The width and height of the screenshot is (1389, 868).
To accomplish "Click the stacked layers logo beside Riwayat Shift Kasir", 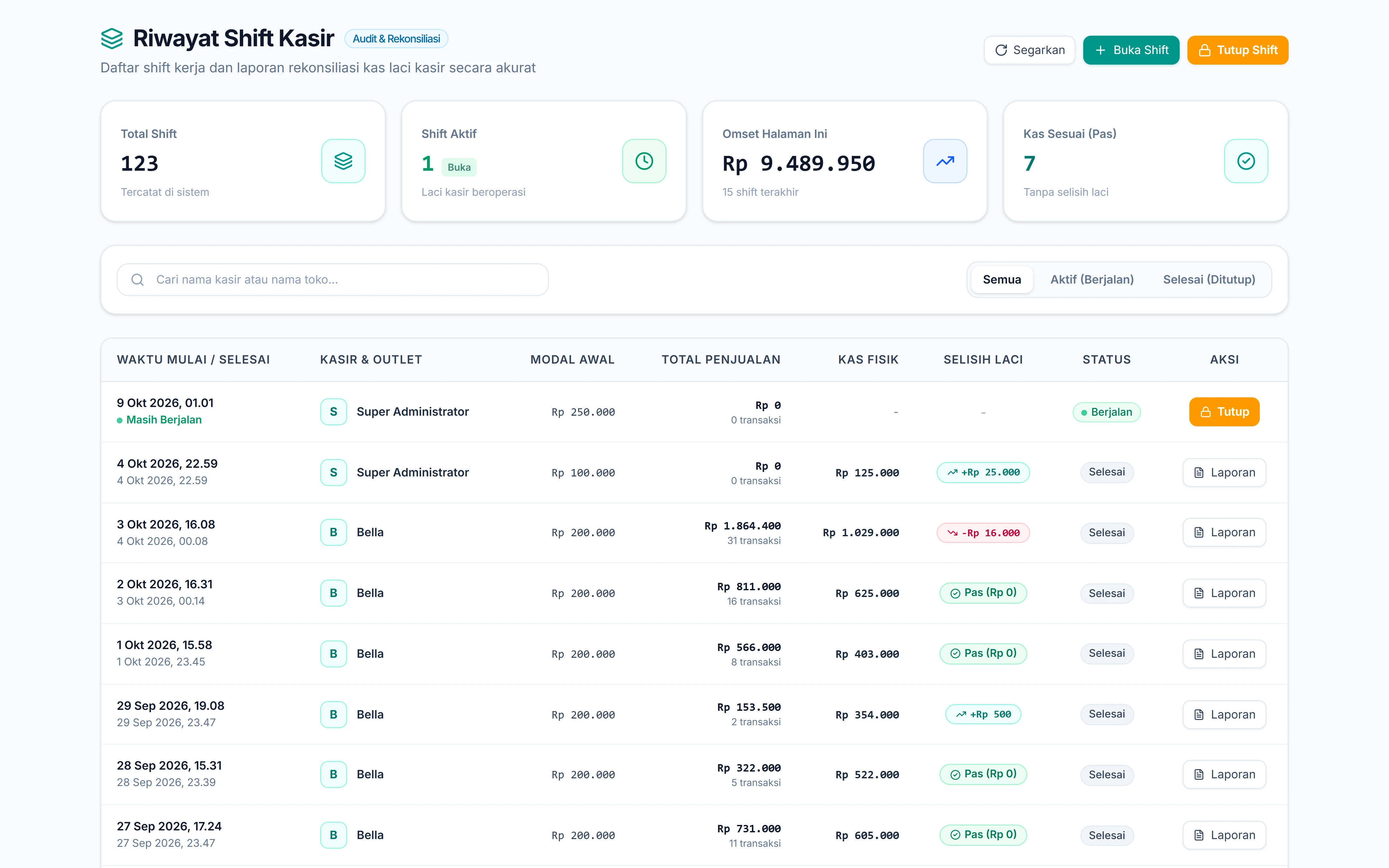I will pyautogui.click(x=112, y=39).
